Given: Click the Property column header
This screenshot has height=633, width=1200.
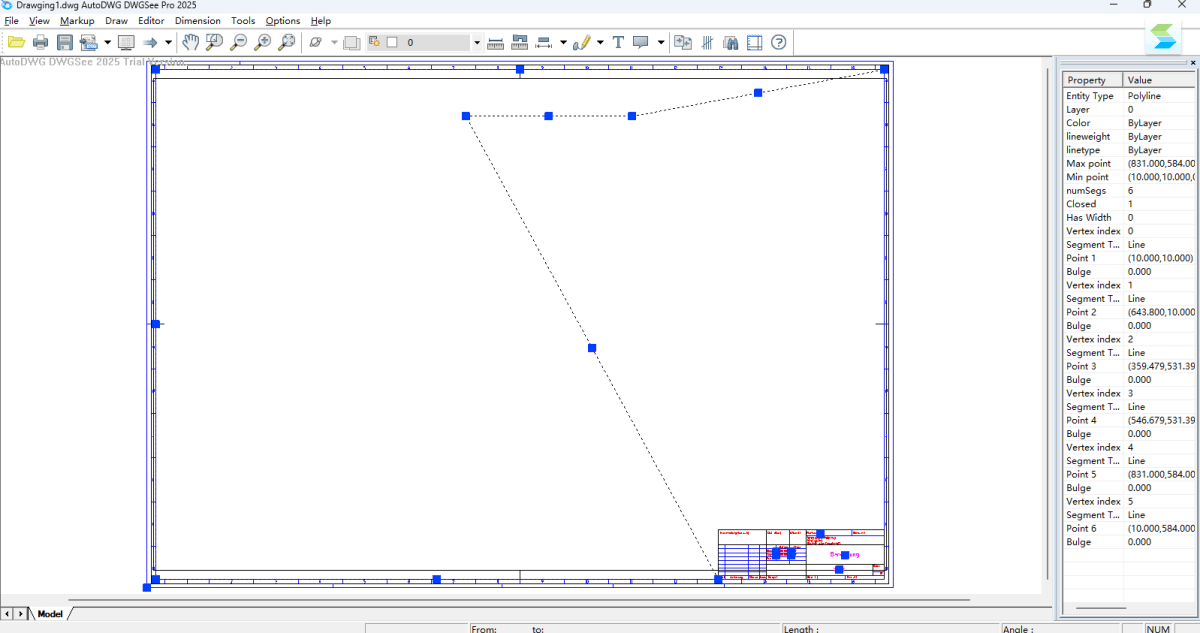Looking at the screenshot, I should (1092, 80).
